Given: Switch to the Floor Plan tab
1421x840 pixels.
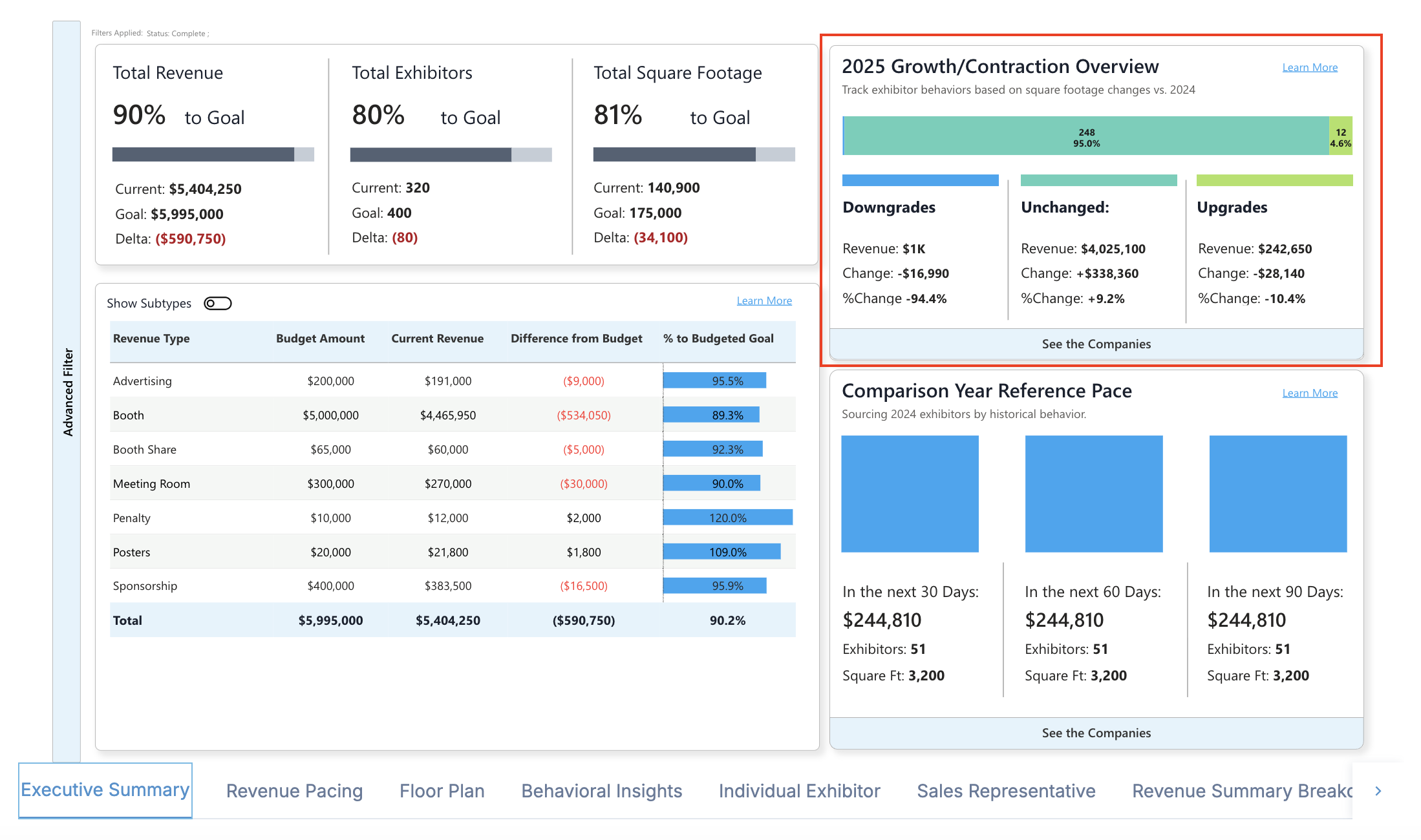Looking at the screenshot, I should pyautogui.click(x=442, y=791).
